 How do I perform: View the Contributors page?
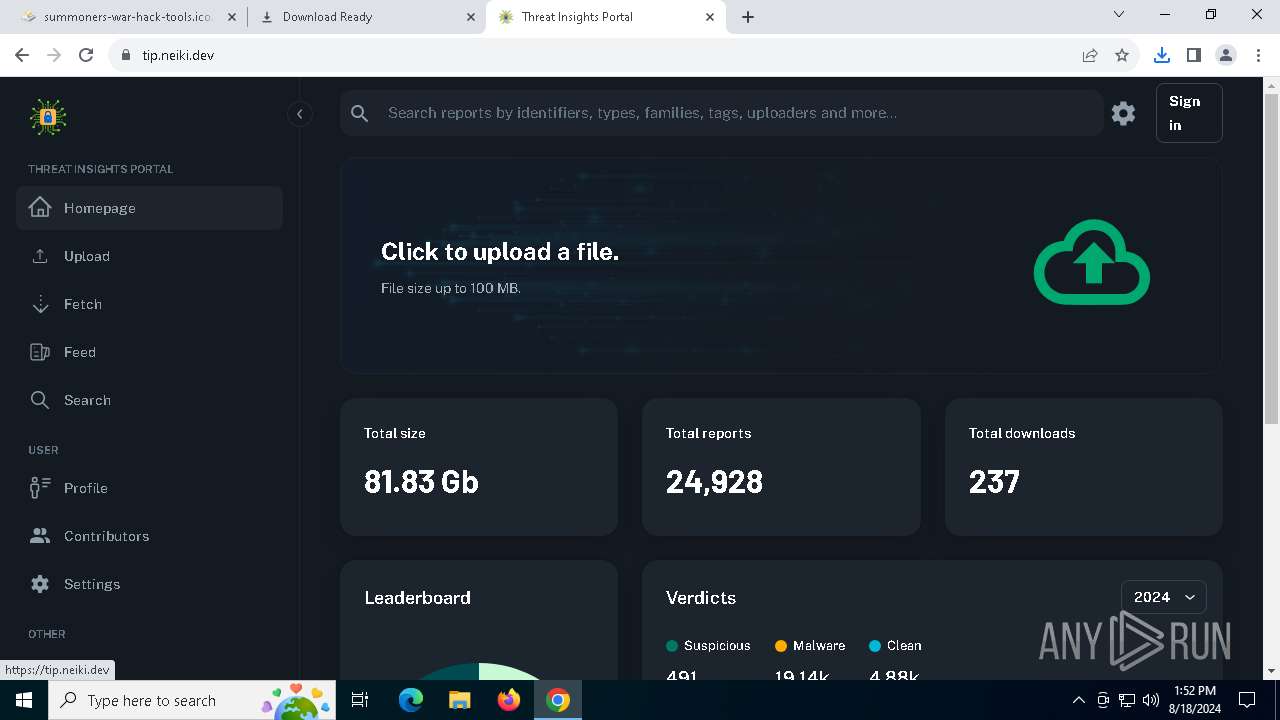(x=149, y=536)
